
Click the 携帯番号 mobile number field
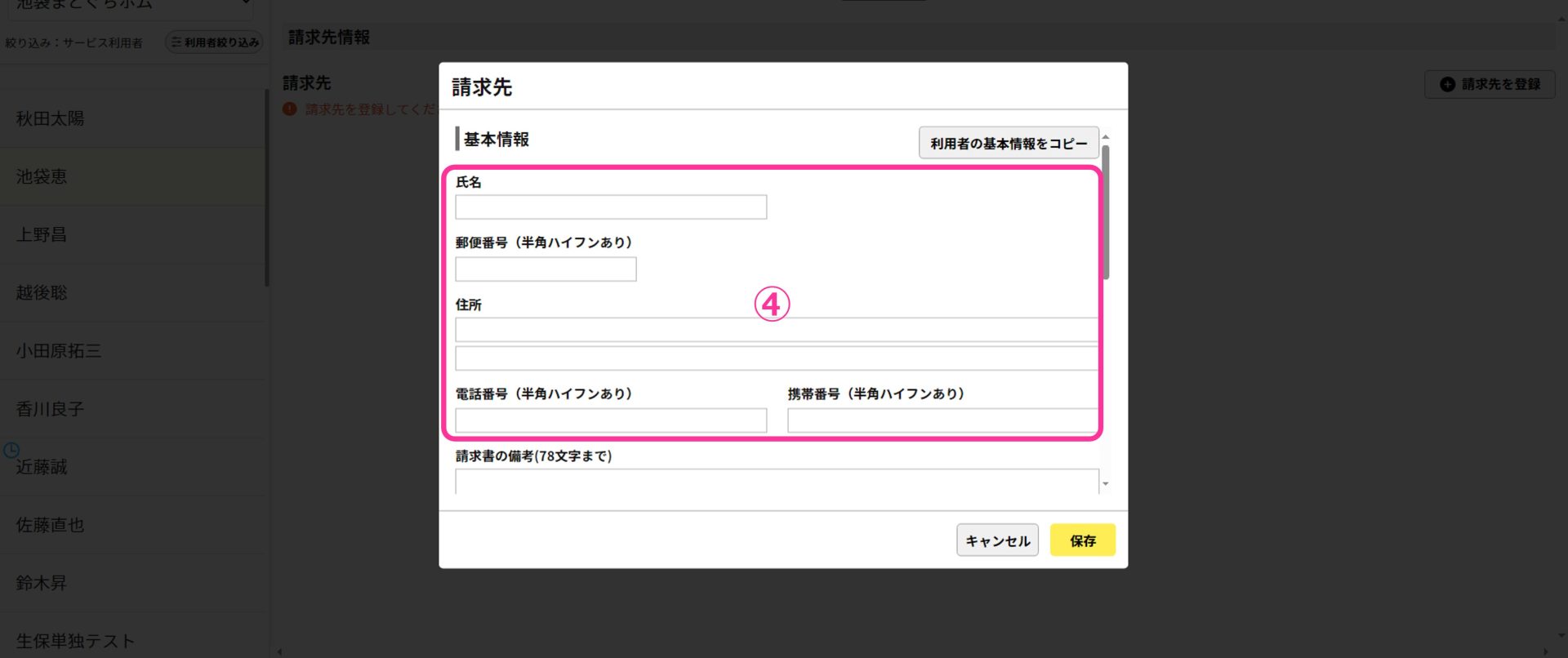tap(942, 420)
